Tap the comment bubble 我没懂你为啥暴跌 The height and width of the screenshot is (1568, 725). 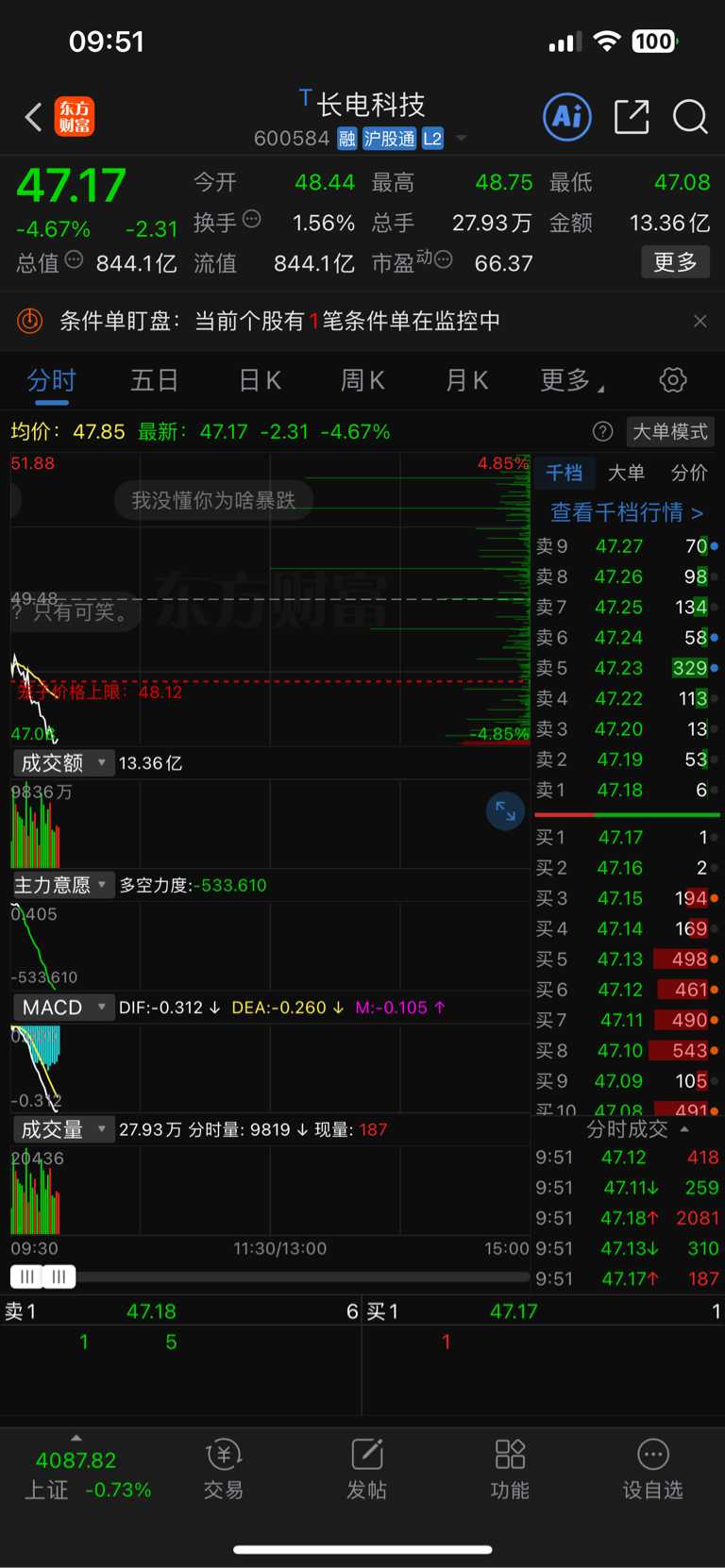click(x=214, y=500)
